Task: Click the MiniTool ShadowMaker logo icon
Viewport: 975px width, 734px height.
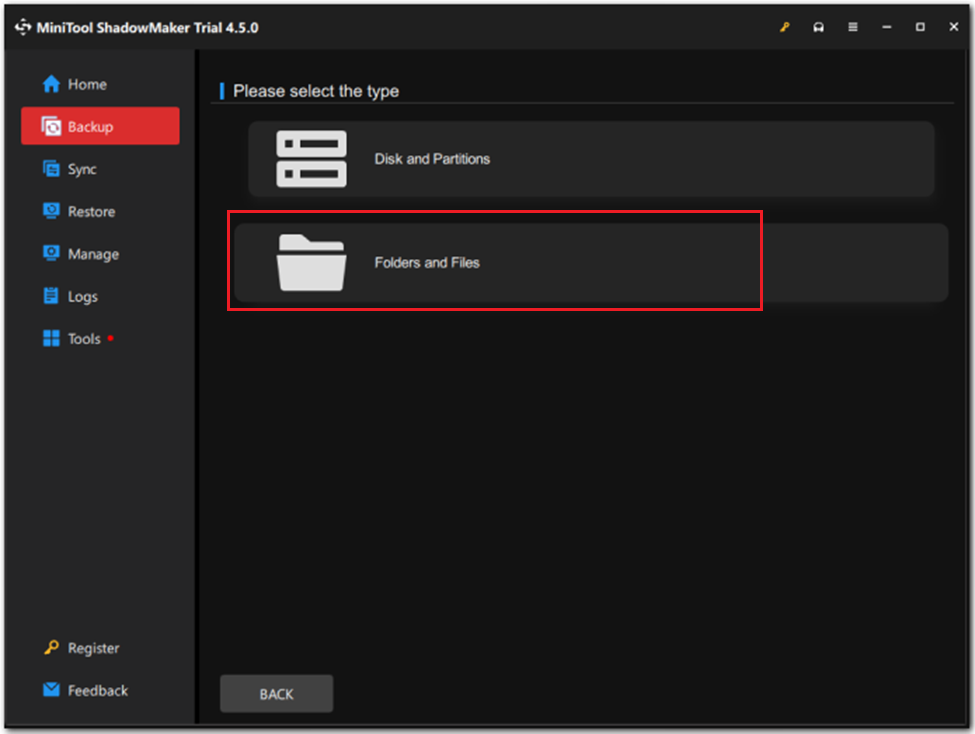Action: tap(22, 28)
